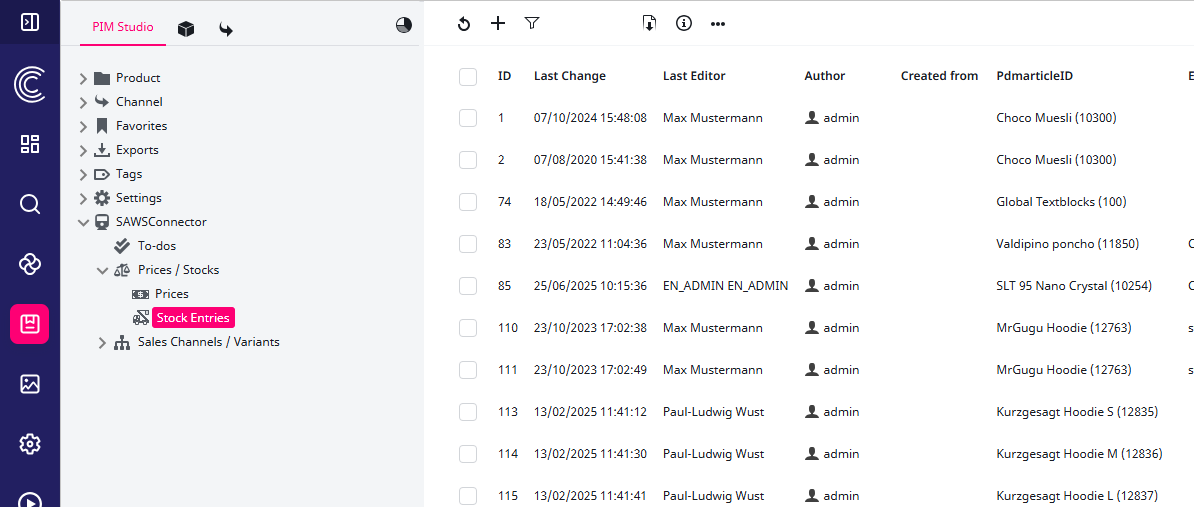Switch to the PIM Studio tab
This screenshot has width=1194, height=507.
123,27
